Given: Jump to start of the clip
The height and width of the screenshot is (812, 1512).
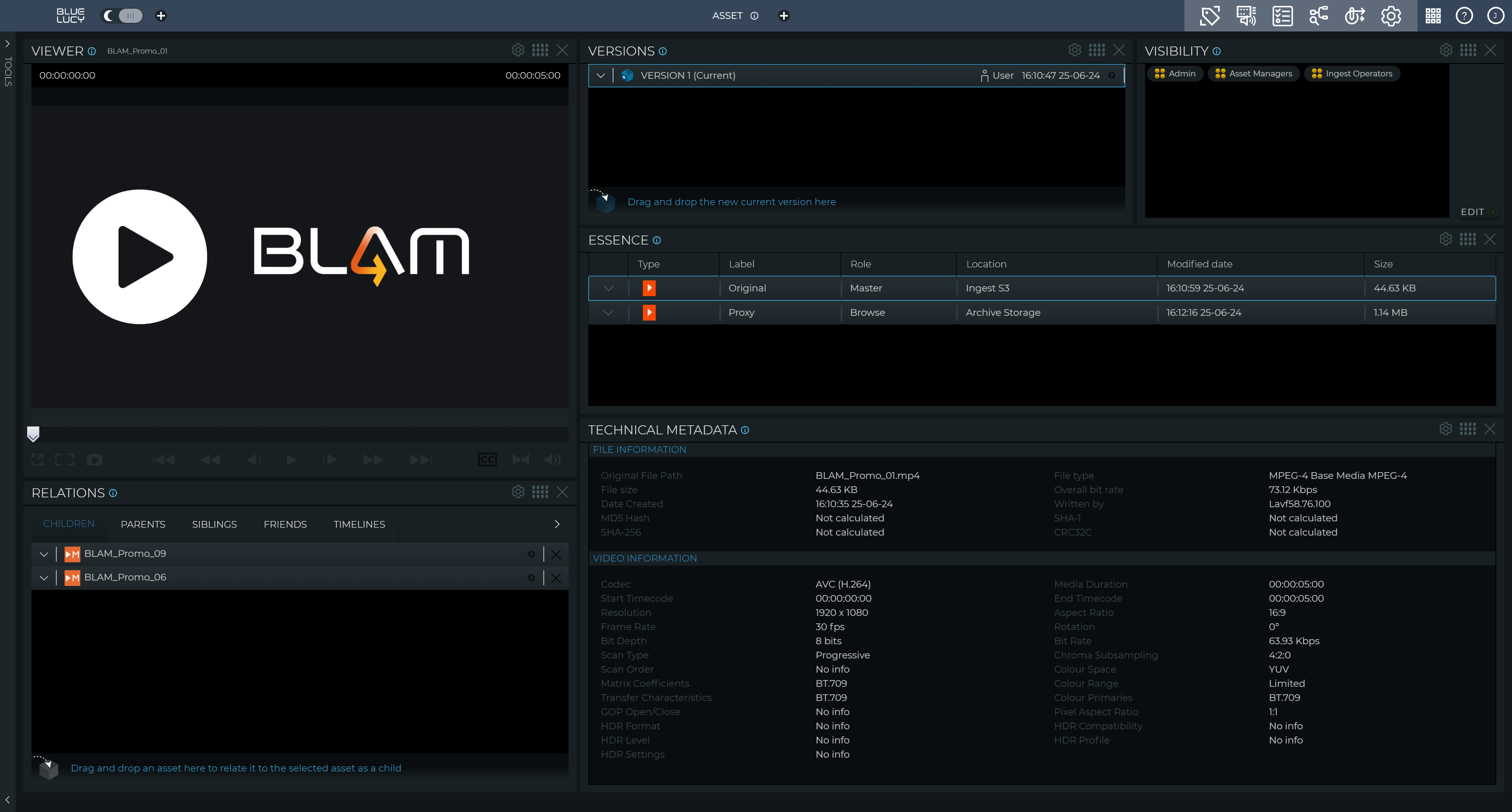Looking at the screenshot, I should coord(164,460).
